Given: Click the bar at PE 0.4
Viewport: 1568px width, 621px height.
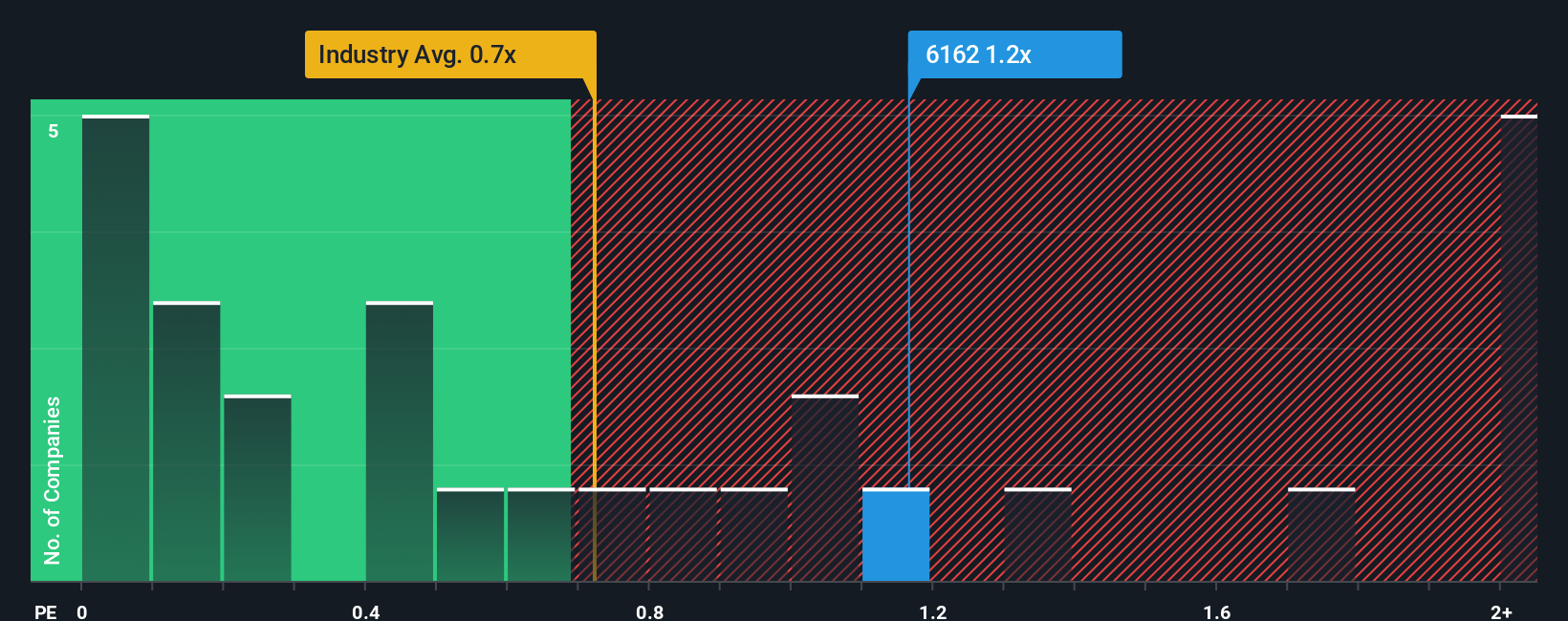Looking at the screenshot, I should pyautogui.click(x=400, y=441).
